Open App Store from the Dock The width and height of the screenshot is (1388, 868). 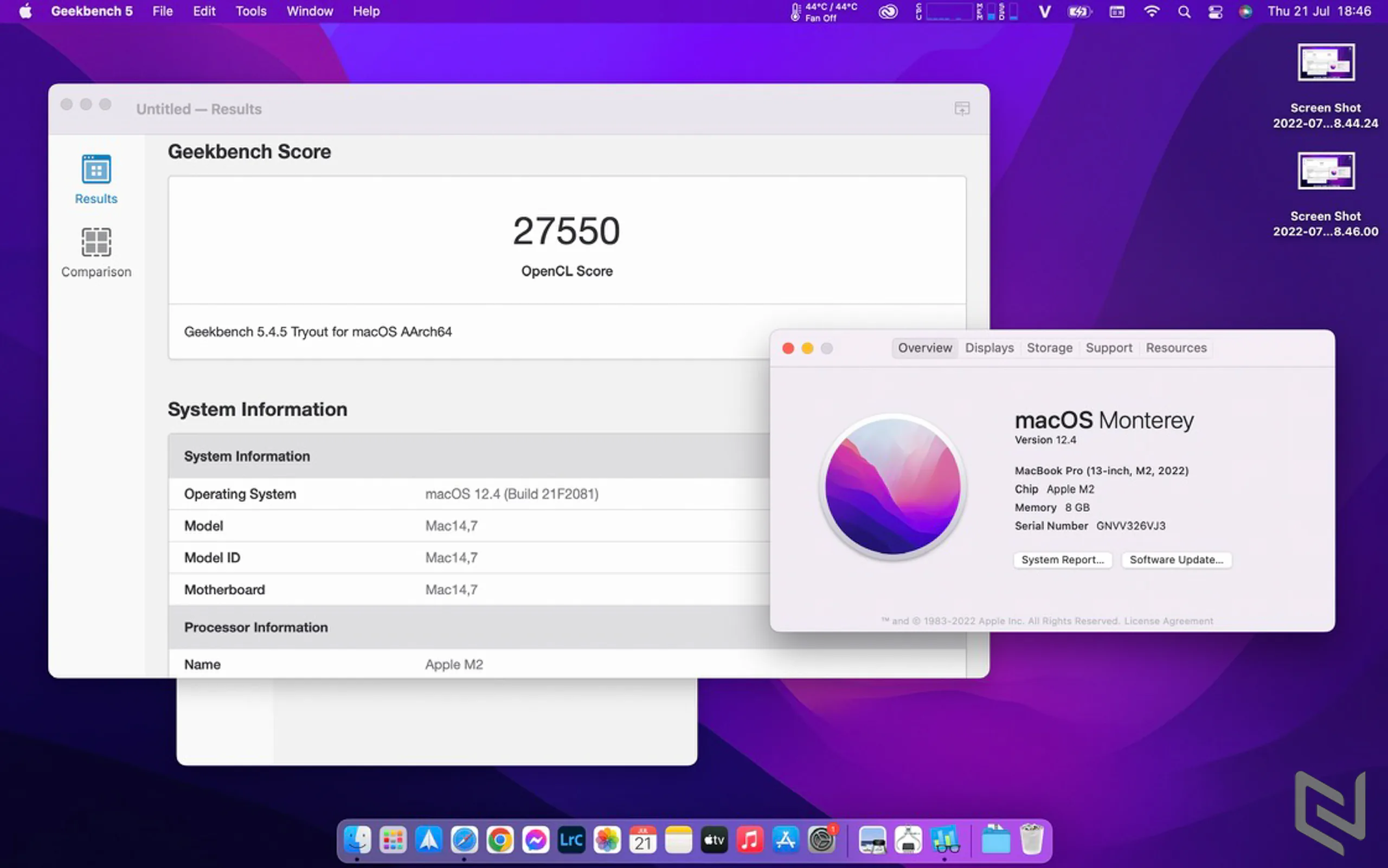(785, 840)
